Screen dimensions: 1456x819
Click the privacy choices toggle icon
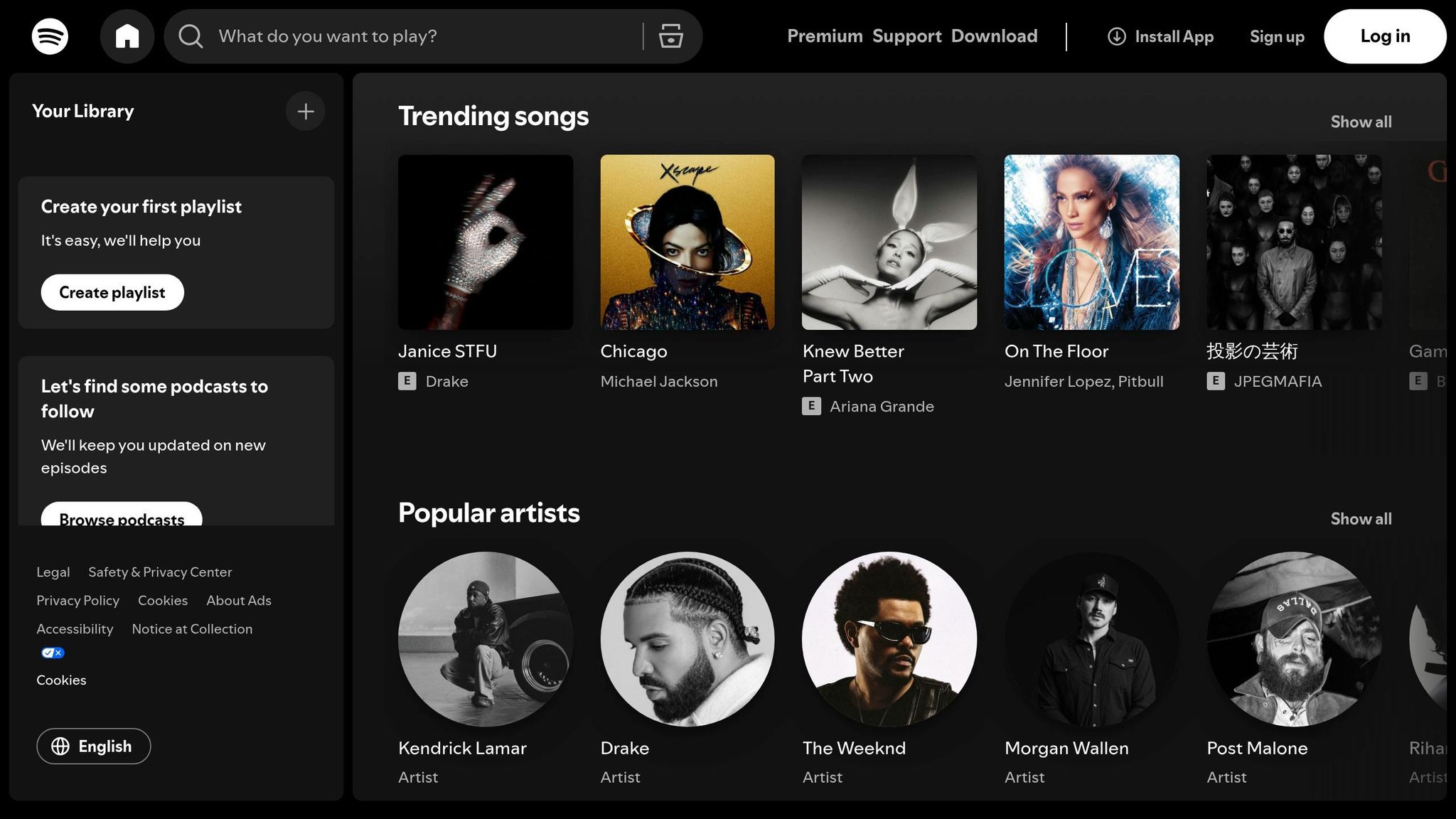coord(53,653)
